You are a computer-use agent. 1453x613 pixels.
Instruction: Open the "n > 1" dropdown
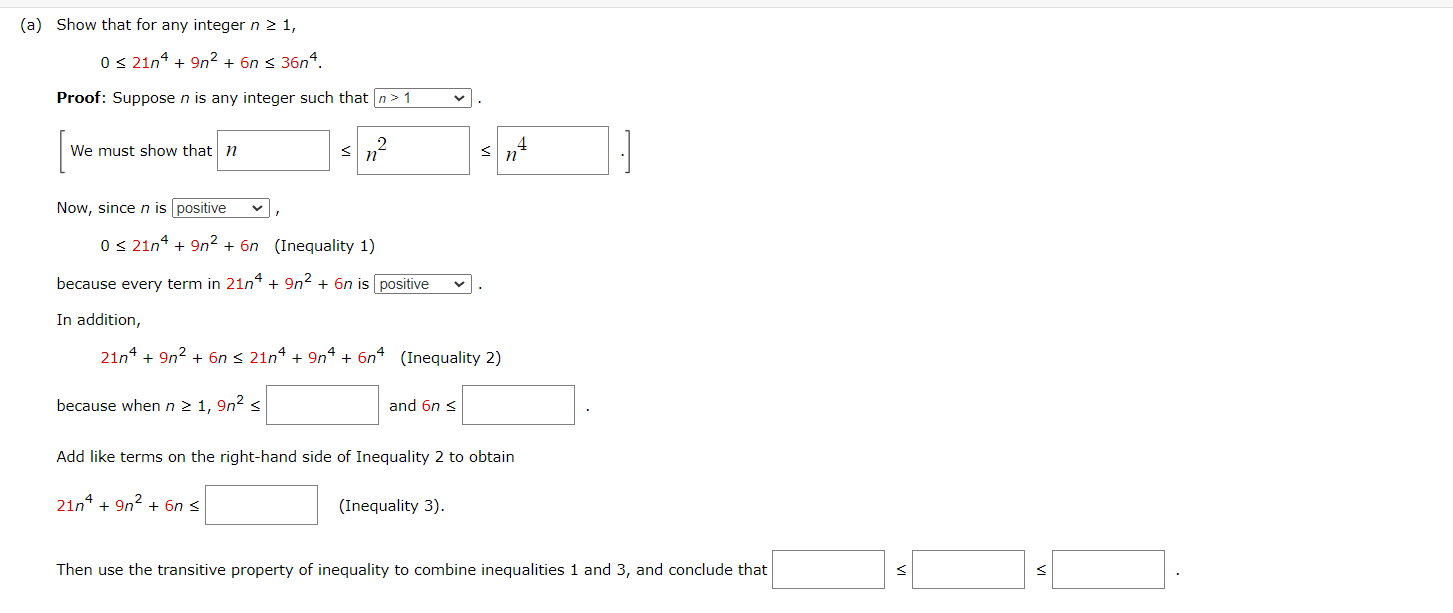pyautogui.click(x=421, y=97)
